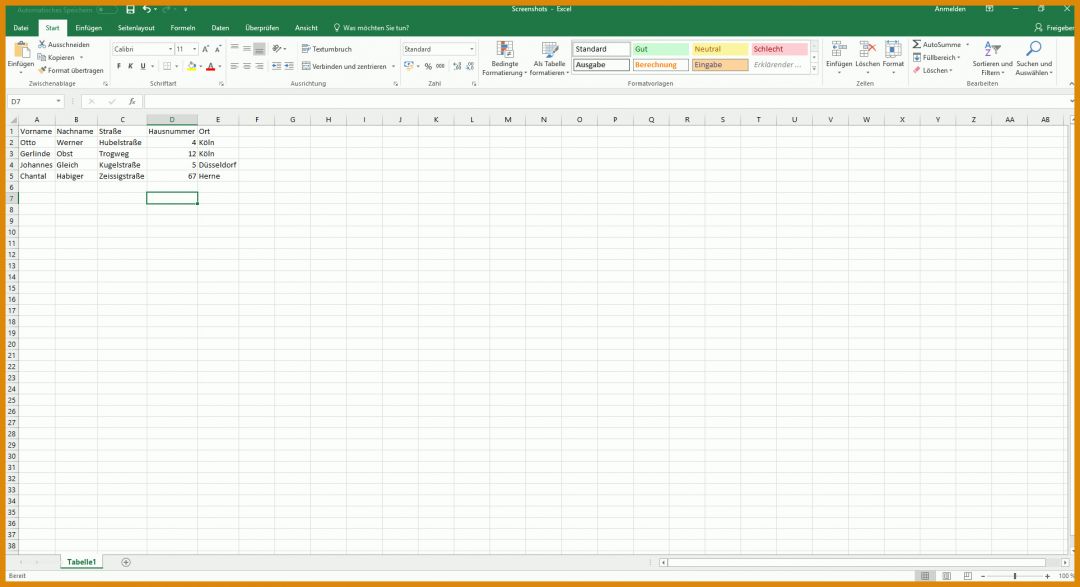Apply the red font color
1080x587 pixels.
211,67
